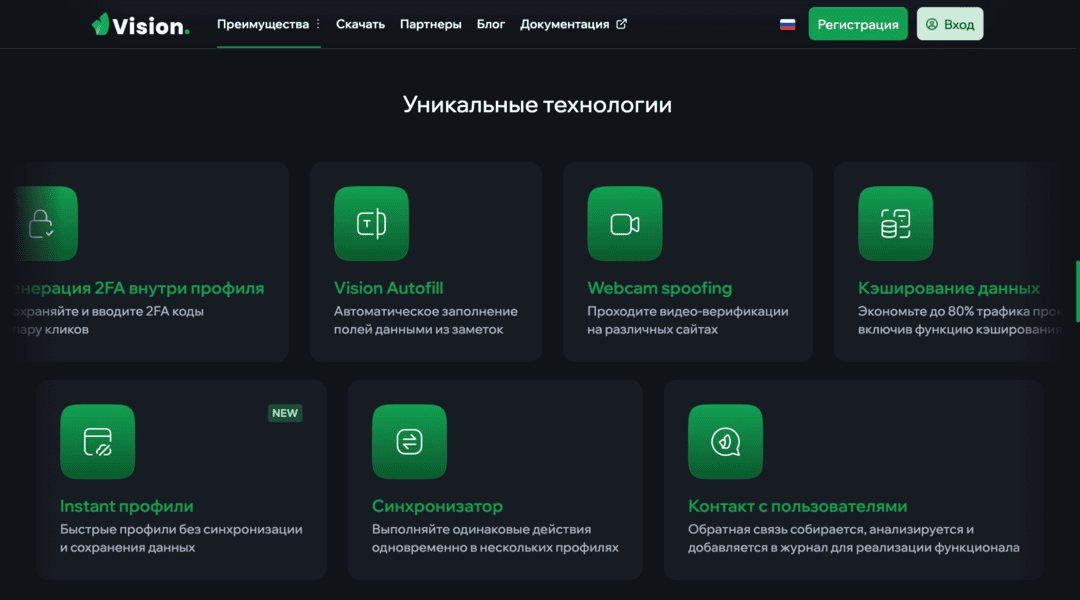This screenshot has width=1080, height=600.
Task: Click text 'Проходите видео-верификации на различных сайтах'
Action: 688,320
